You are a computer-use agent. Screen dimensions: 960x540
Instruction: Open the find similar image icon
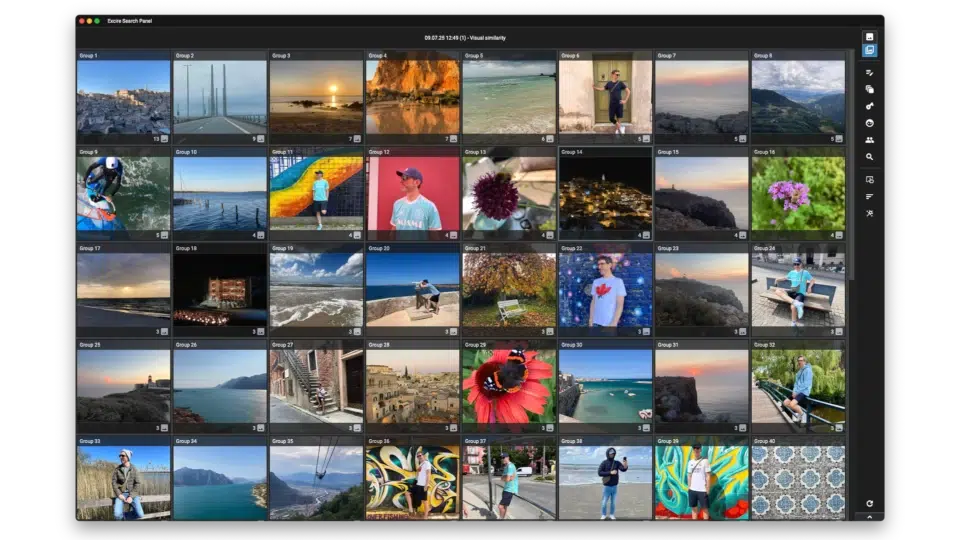[x=869, y=180]
